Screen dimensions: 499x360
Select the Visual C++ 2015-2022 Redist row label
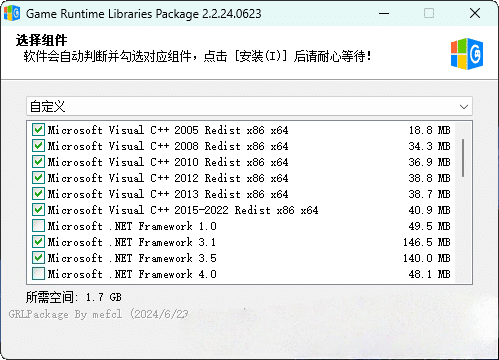(x=183, y=210)
